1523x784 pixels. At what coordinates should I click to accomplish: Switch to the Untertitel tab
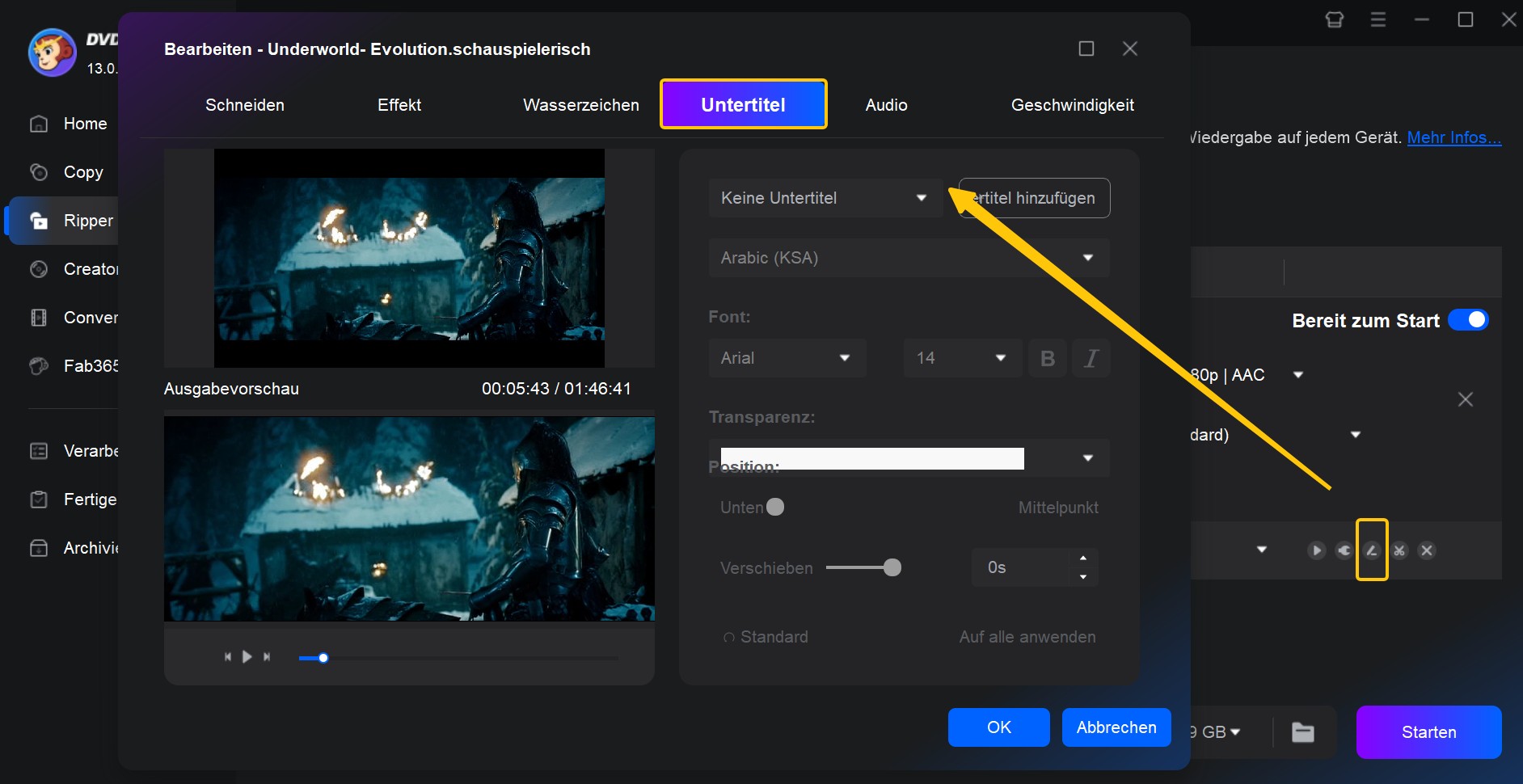744,104
